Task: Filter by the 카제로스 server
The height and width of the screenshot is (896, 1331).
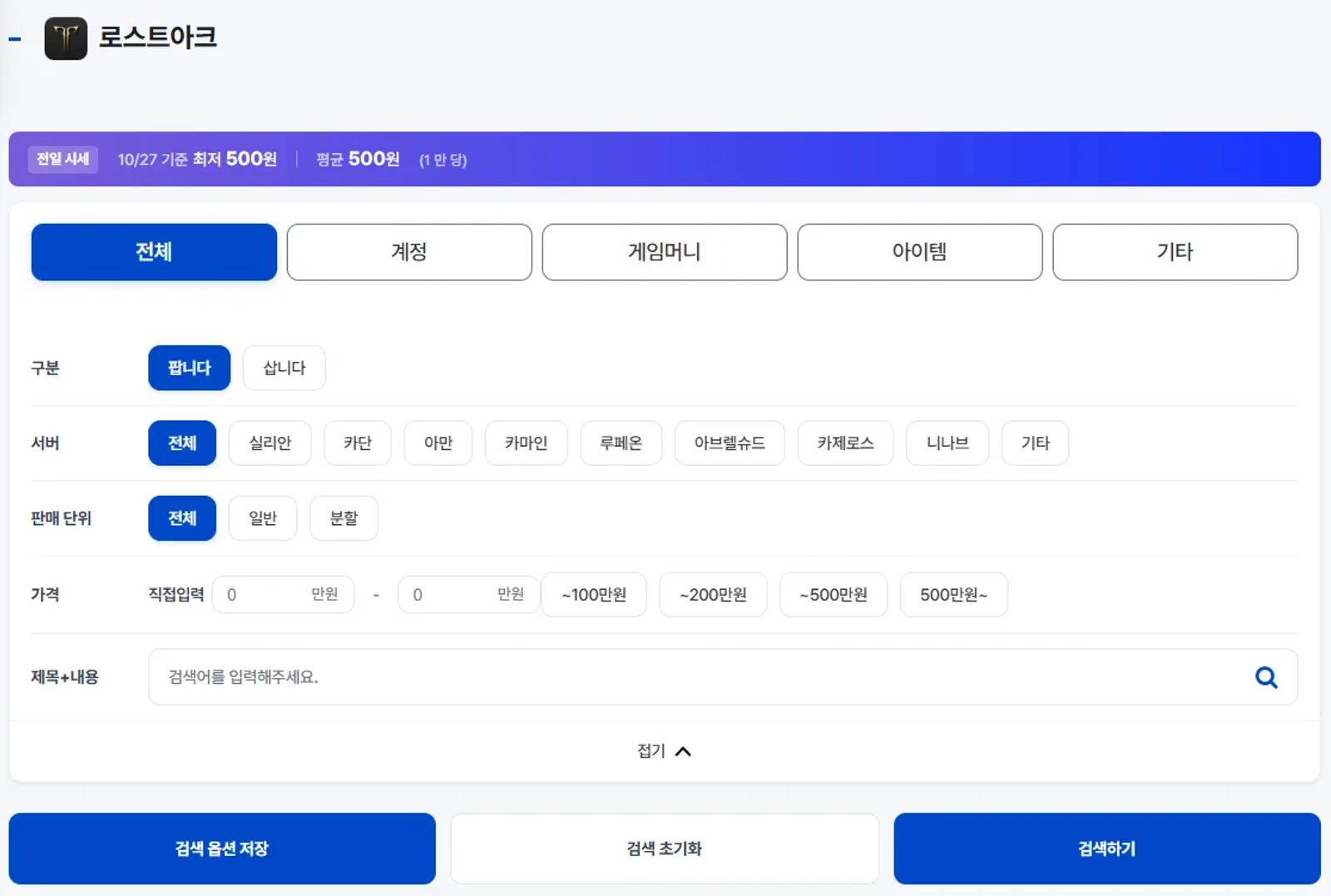Action: [845, 443]
